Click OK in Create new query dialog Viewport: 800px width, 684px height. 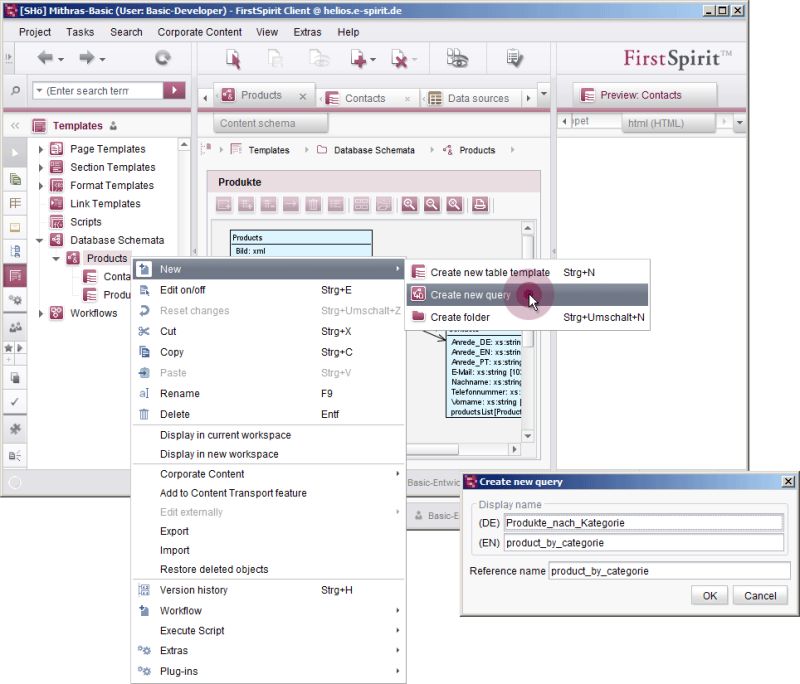click(x=709, y=596)
